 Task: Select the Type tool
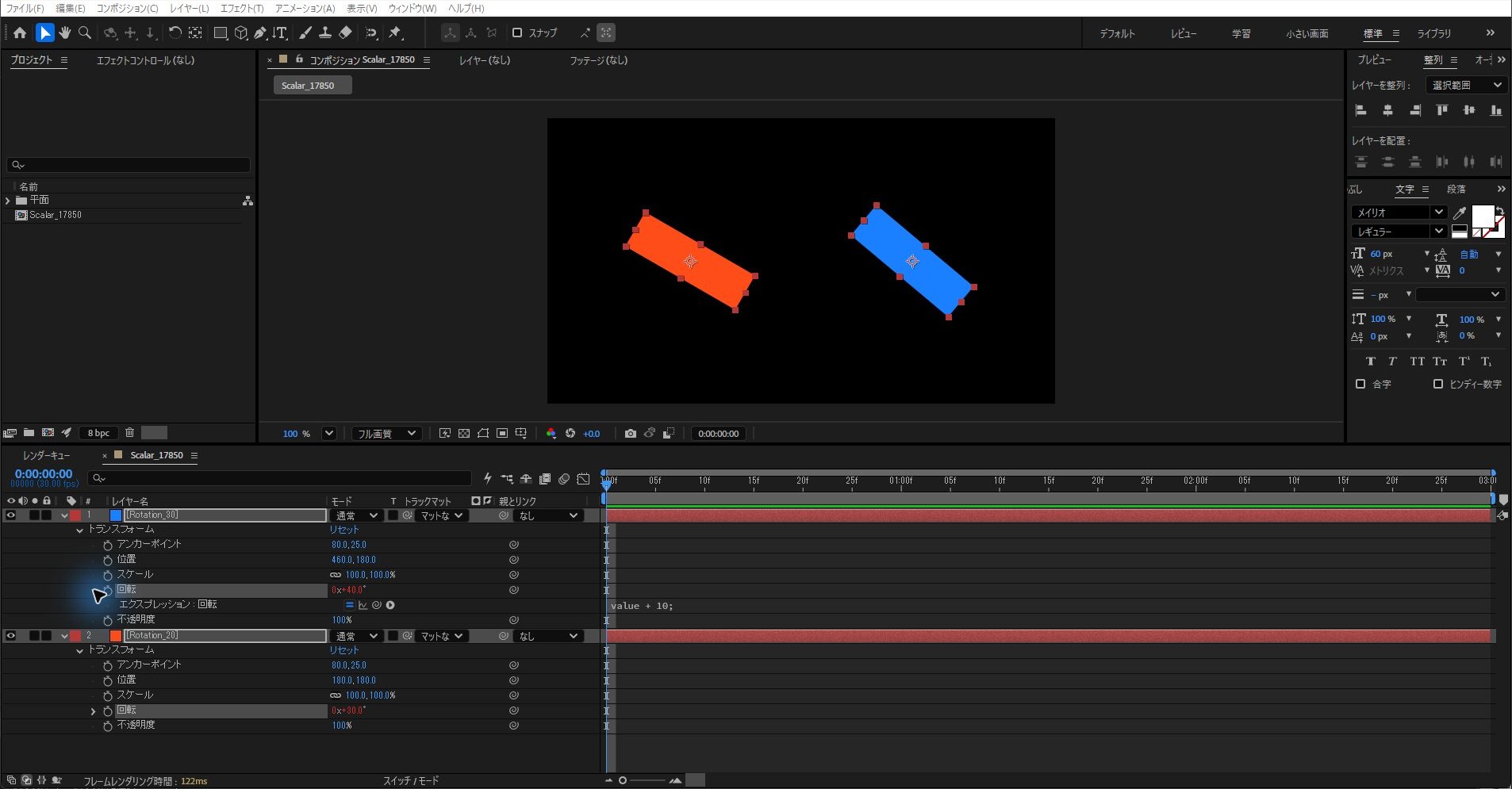(x=280, y=33)
